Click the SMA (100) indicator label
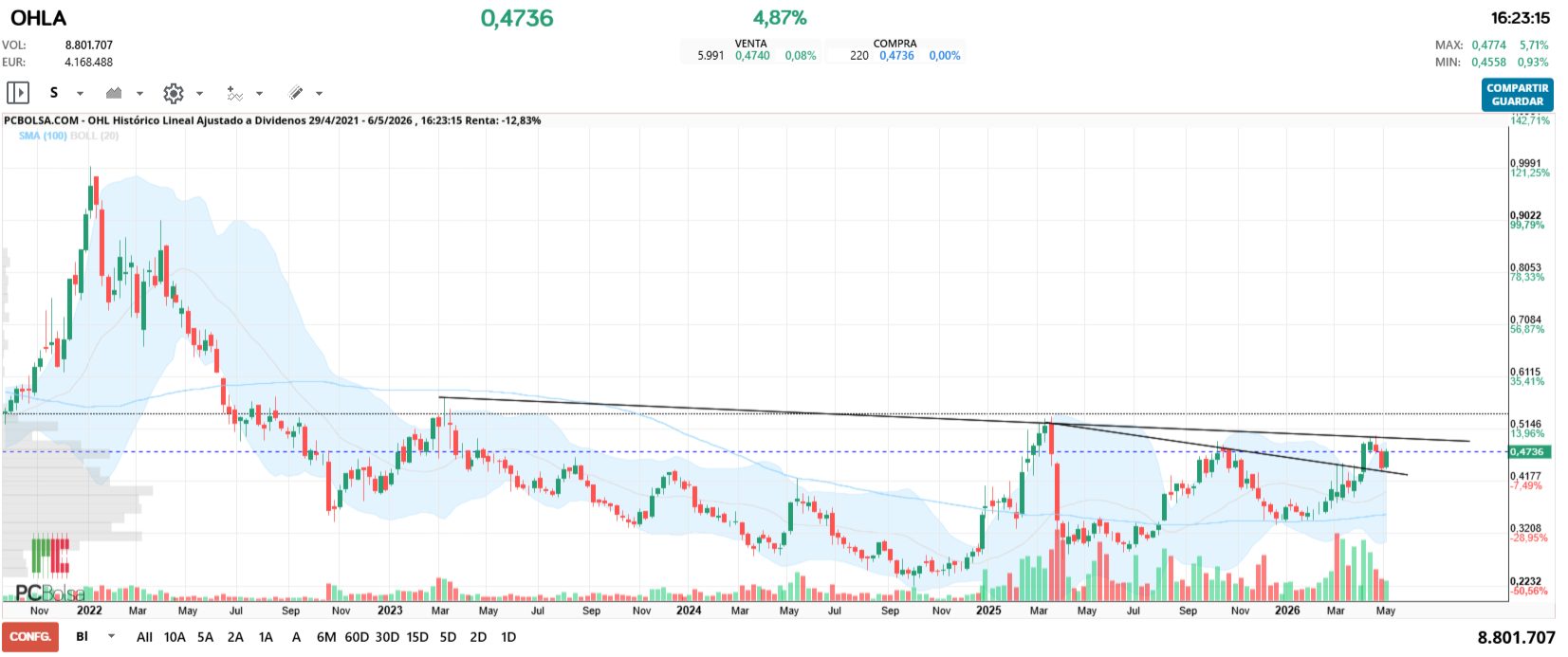 (43, 136)
